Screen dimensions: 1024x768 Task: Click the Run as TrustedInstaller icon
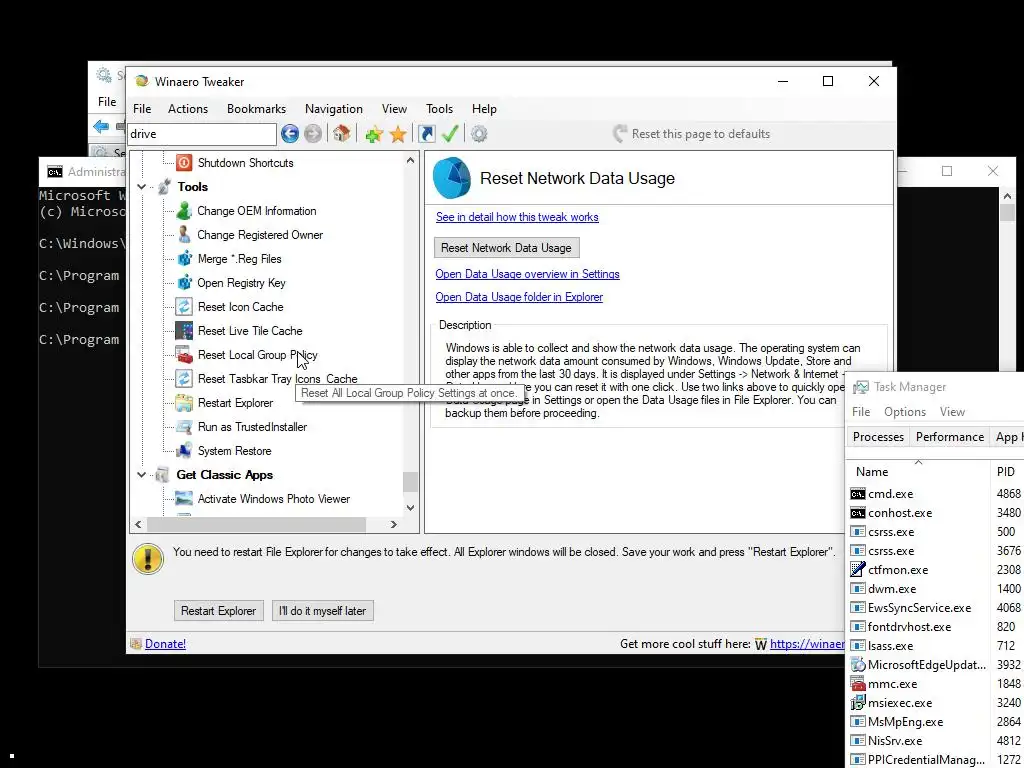(x=184, y=427)
